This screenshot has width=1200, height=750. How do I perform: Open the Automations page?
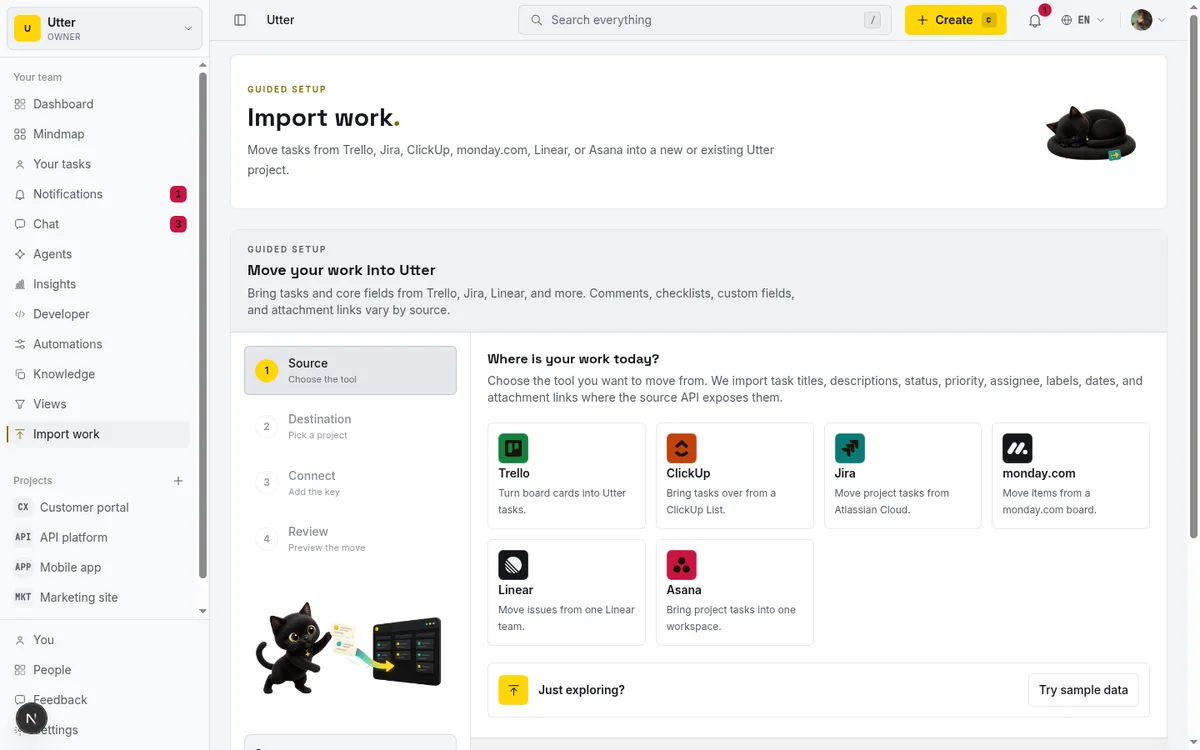coord(99,344)
